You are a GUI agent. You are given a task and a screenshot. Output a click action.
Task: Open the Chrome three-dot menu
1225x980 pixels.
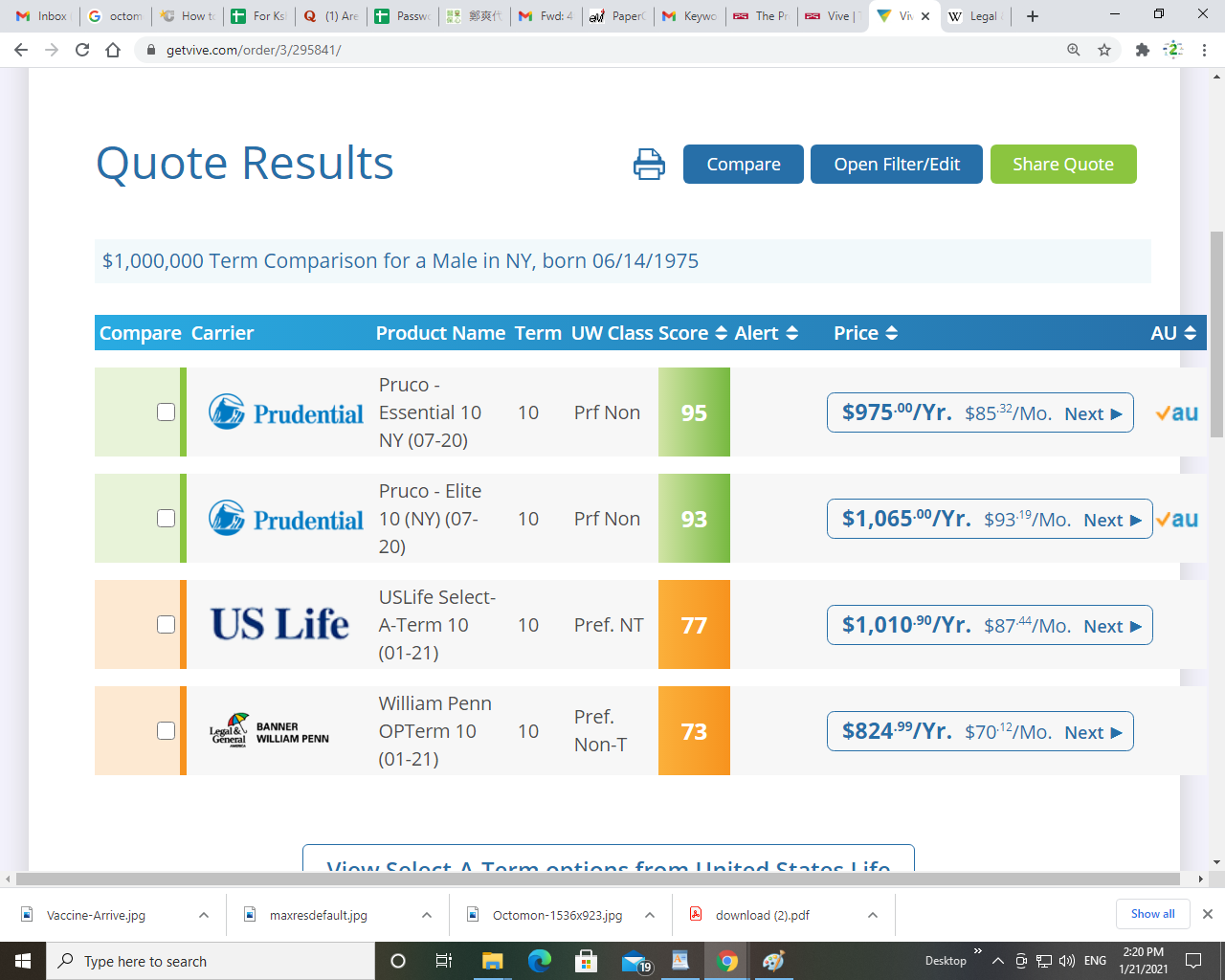click(1204, 50)
